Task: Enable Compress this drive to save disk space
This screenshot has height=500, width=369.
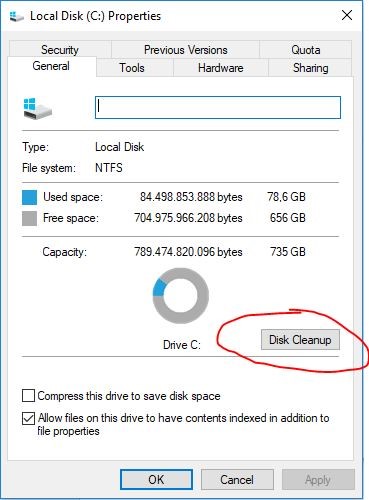Action: [28, 396]
